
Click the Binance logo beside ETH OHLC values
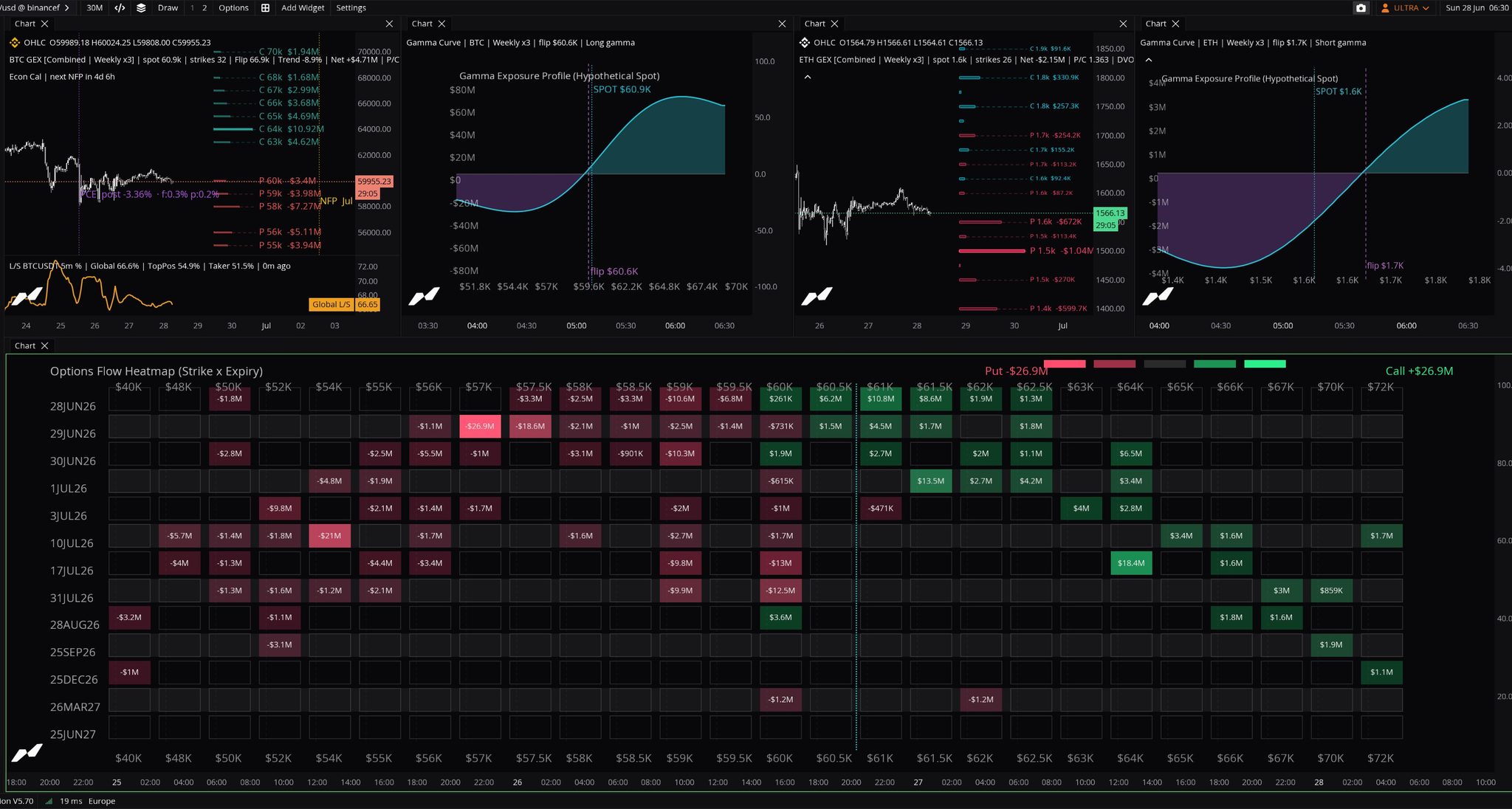(x=805, y=42)
